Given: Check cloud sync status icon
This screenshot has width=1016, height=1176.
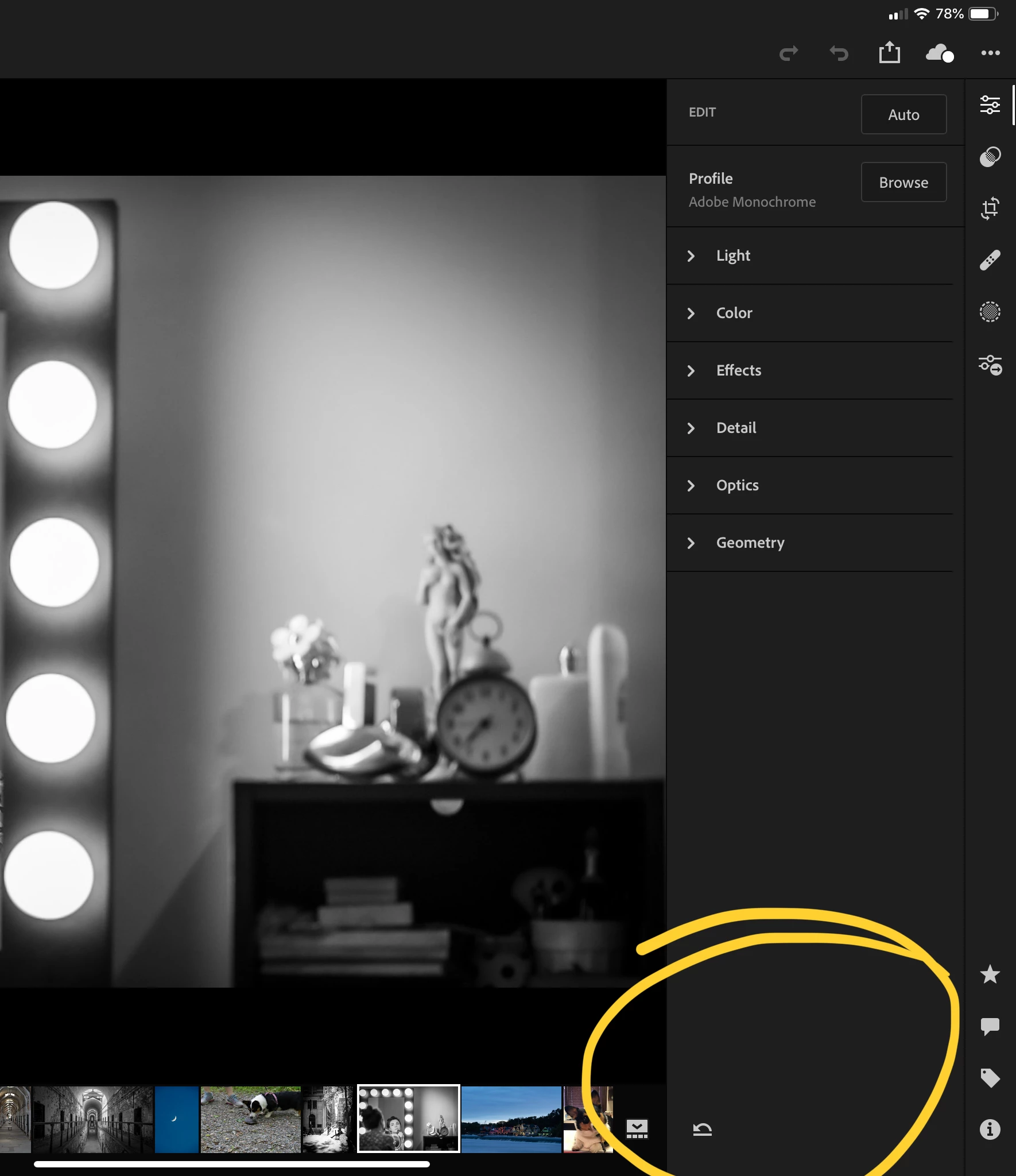Looking at the screenshot, I should coord(940,53).
